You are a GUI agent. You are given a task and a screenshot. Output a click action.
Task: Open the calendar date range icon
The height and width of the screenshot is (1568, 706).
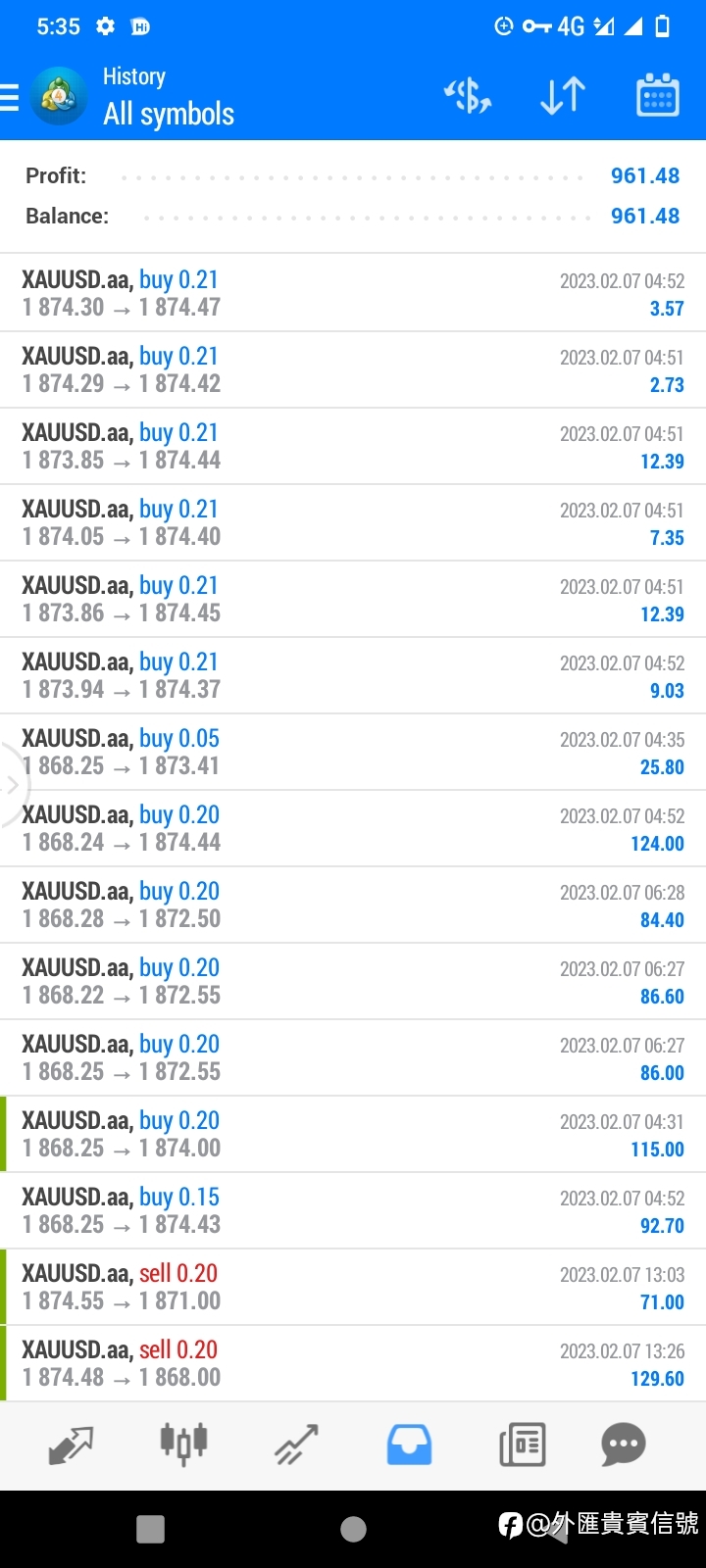[658, 95]
